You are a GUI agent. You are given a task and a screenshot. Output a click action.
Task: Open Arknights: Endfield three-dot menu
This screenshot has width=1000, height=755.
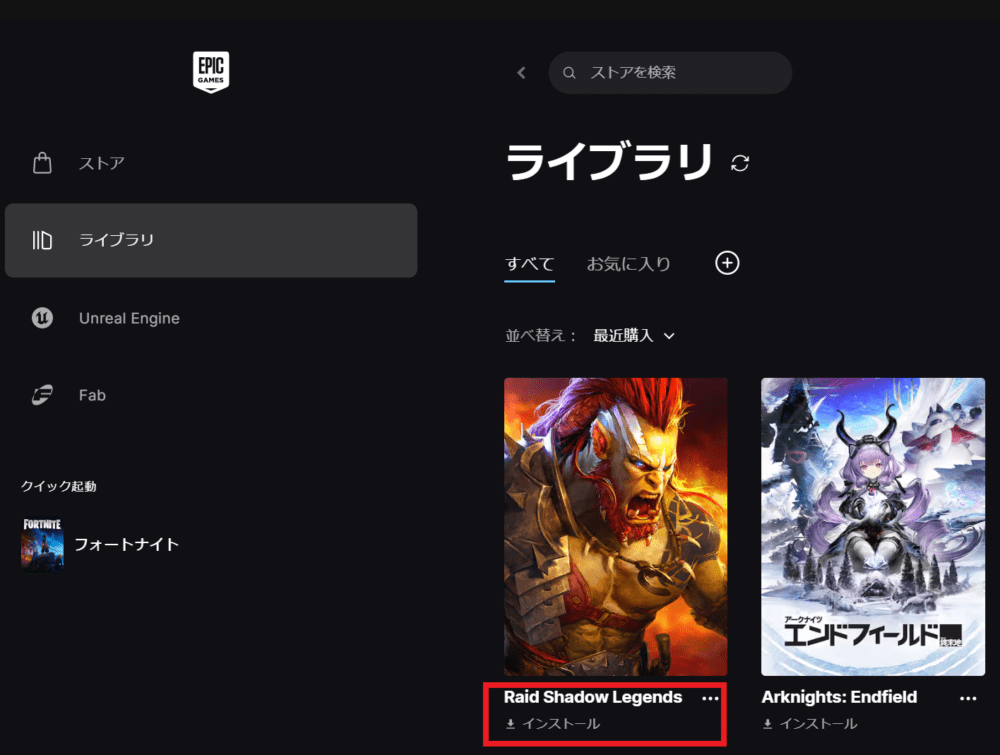968,698
